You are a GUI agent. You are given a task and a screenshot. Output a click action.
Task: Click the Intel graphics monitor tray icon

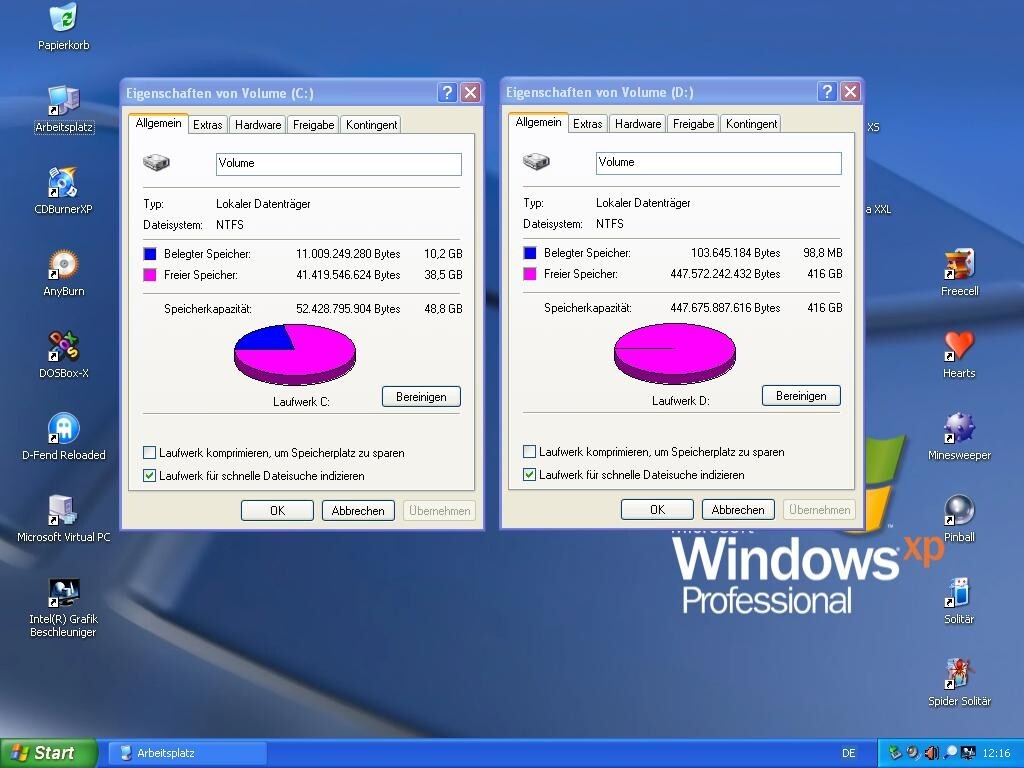[968, 753]
